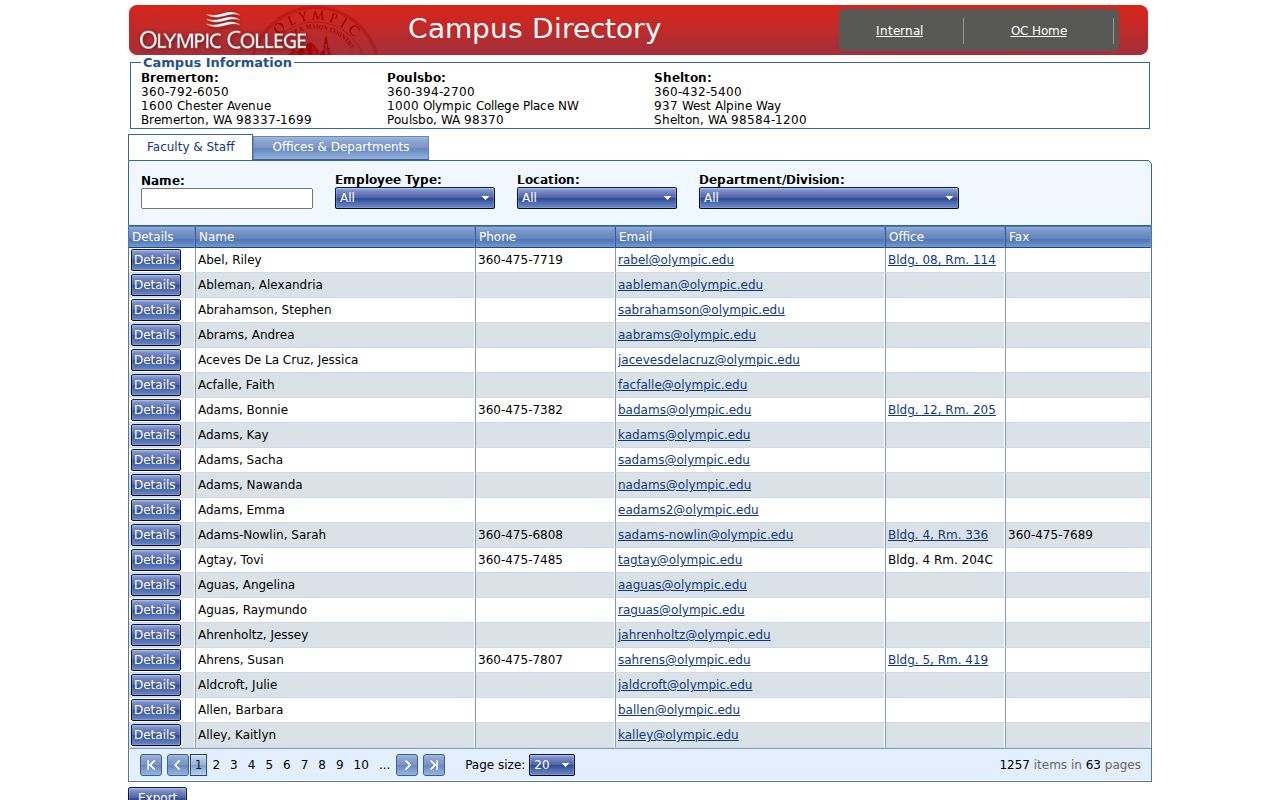Image resolution: width=1280 pixels, height=800 pixels.
Task: Click the Export button
Action: [158, 796]
